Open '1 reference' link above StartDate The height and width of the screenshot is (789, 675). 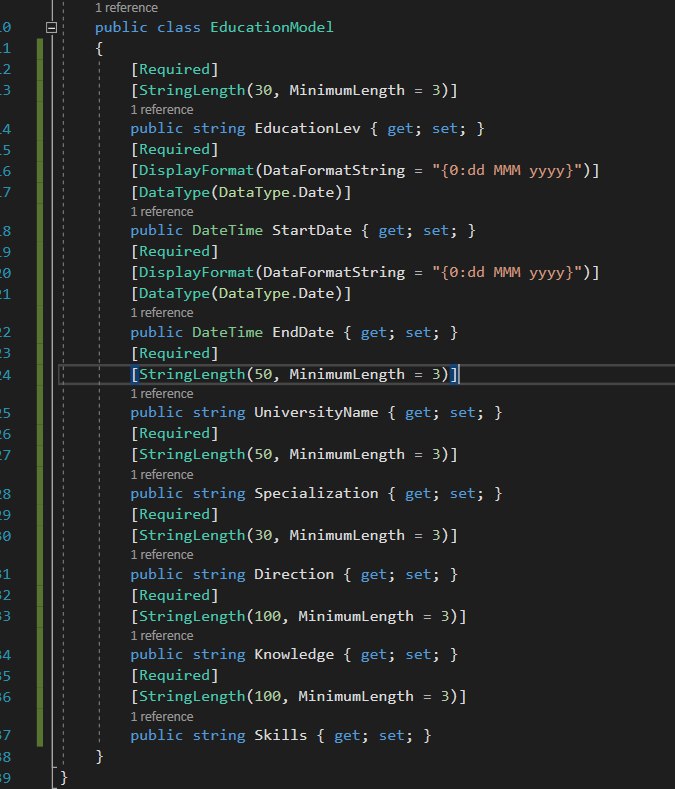click(x=162, y=211)
